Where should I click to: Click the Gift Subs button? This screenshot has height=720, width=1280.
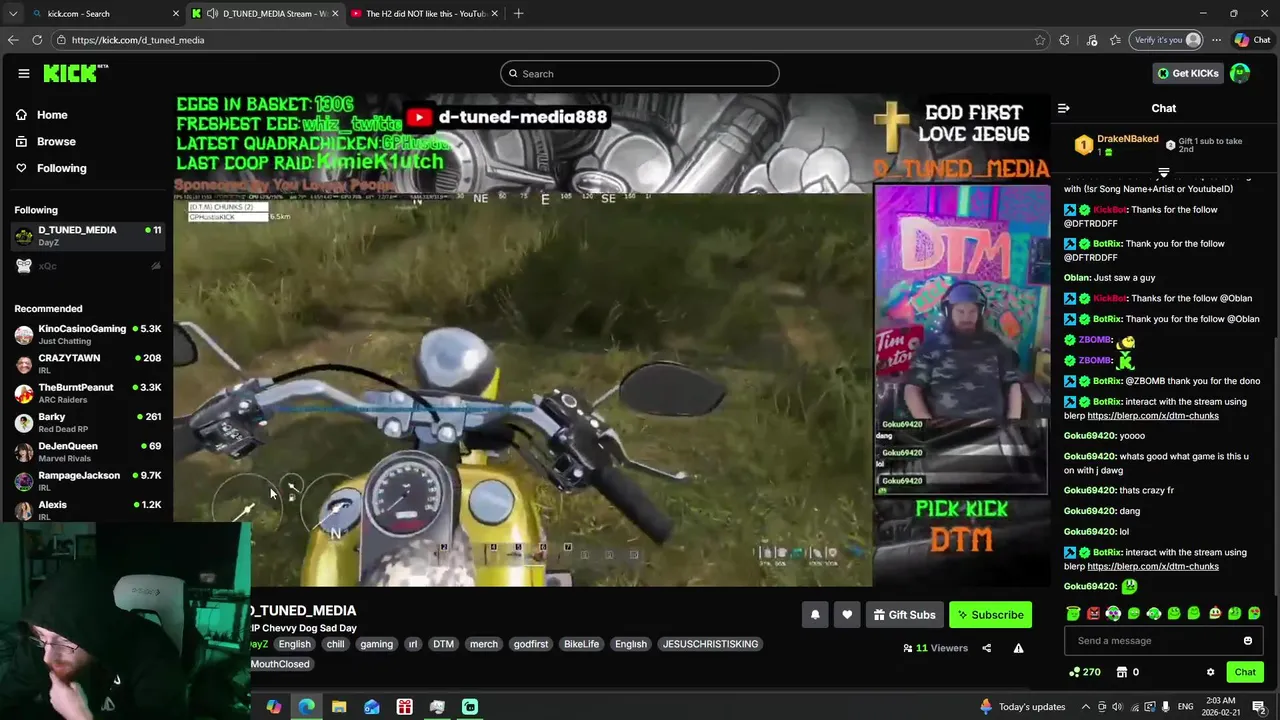point(904,615)
